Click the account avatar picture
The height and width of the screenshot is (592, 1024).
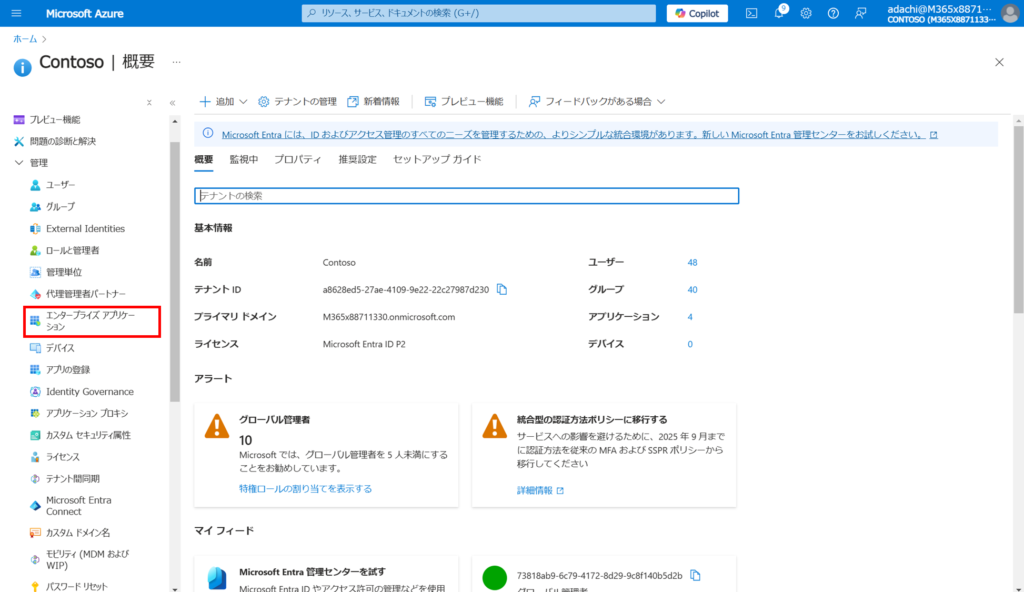1011,13
